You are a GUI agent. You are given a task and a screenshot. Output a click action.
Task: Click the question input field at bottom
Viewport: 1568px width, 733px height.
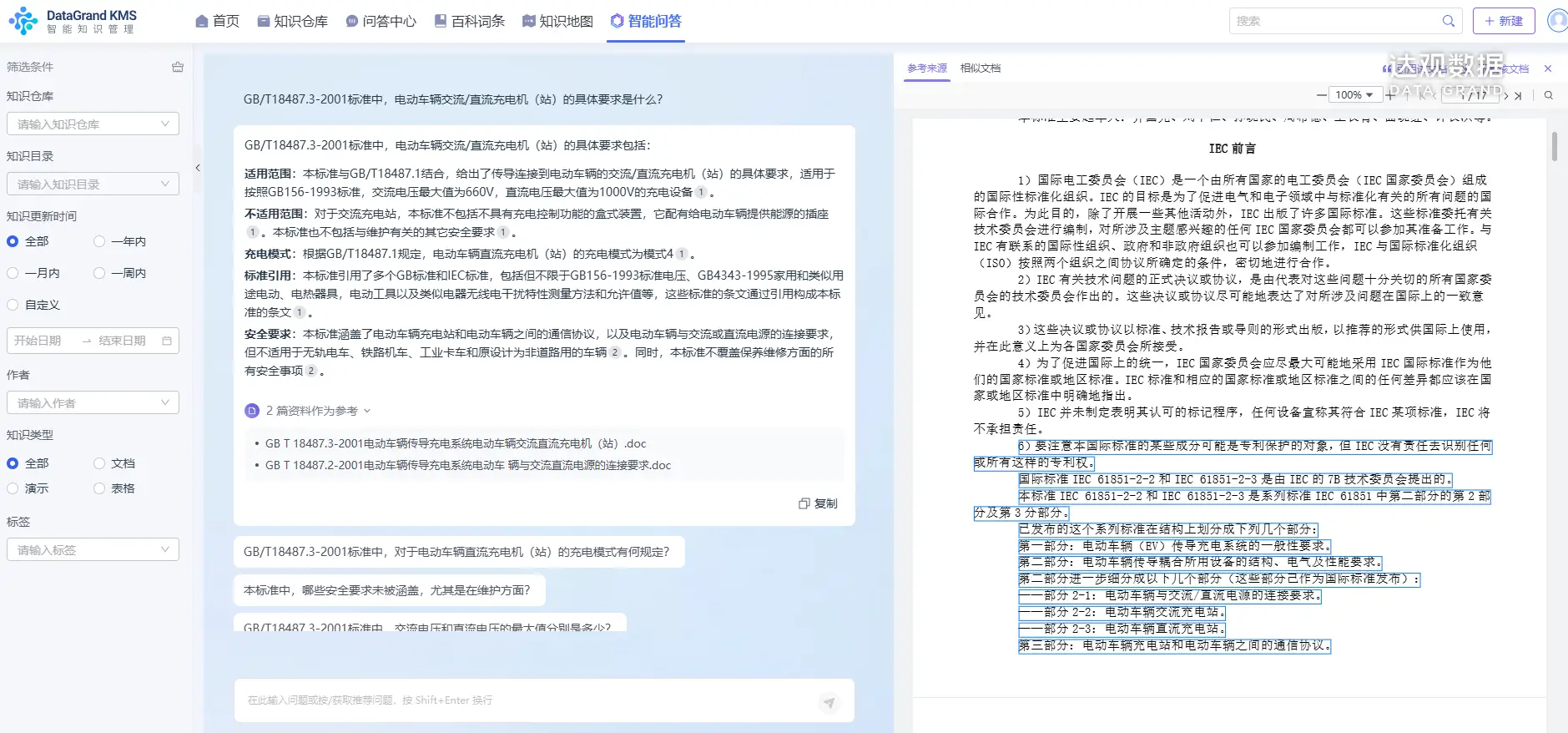pyautogui.click(x=526, y=700)
